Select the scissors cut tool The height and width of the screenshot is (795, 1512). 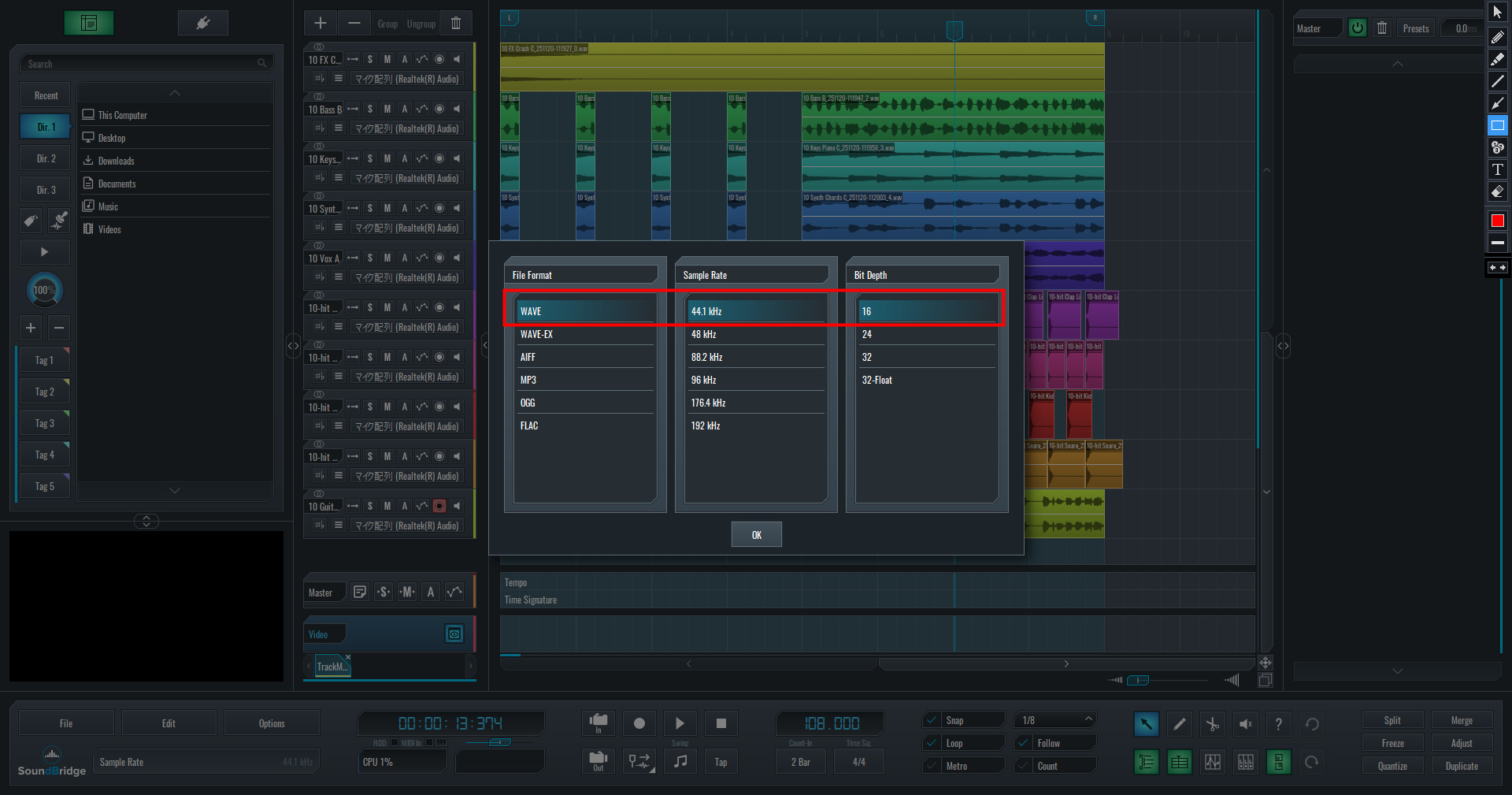1212,724
